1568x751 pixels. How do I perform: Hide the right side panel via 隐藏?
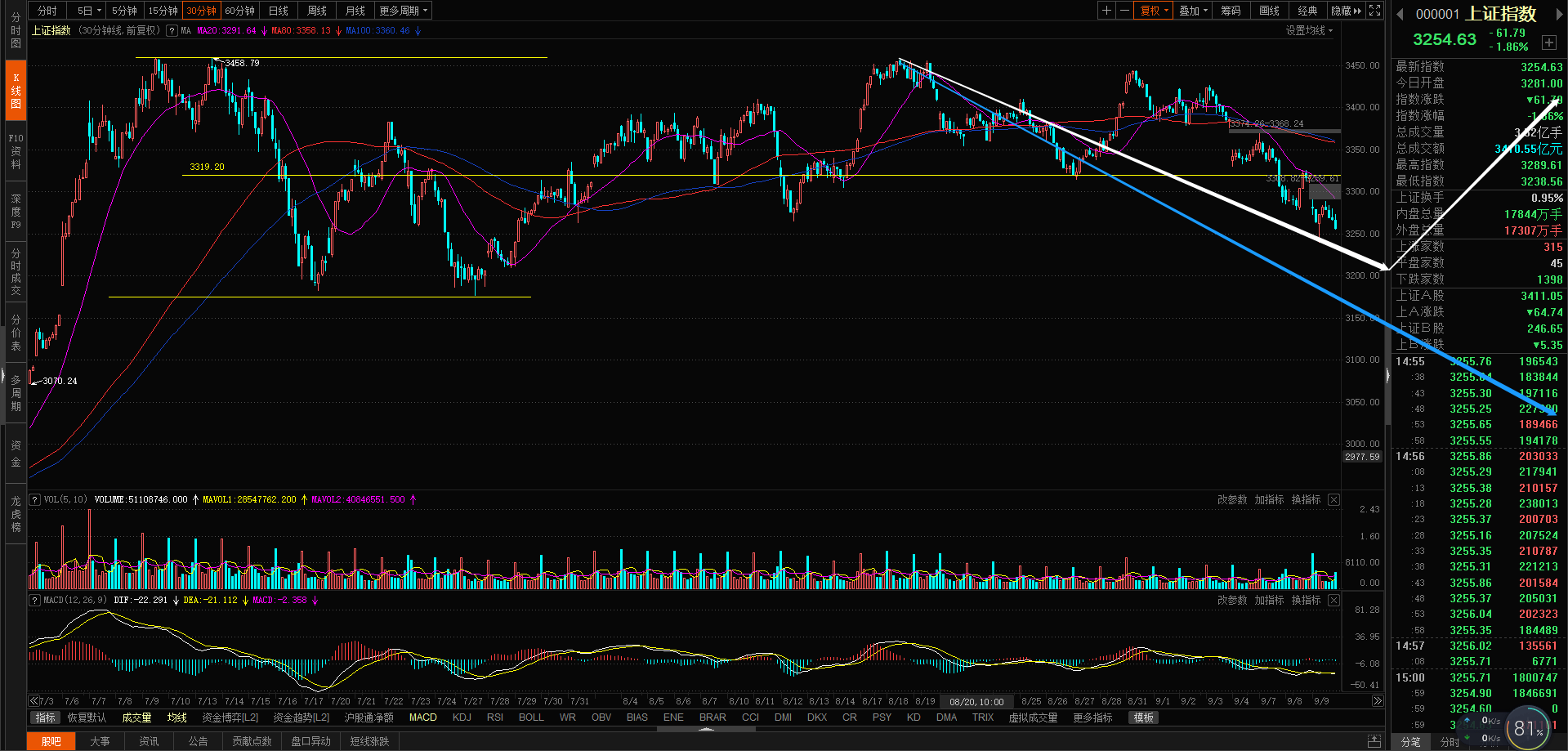point(1346,11)
